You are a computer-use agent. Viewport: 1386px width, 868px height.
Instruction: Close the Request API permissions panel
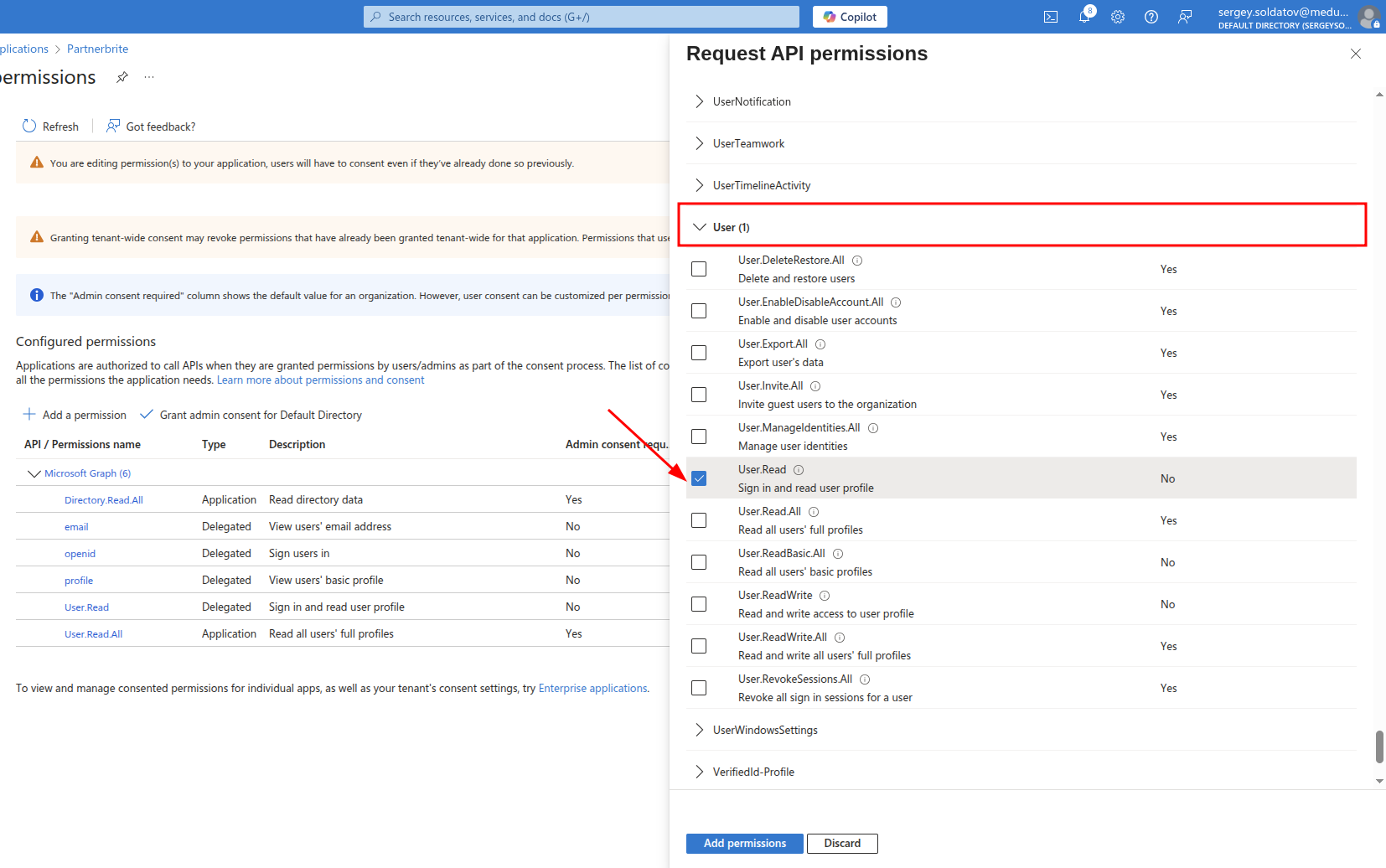(1356, 54)
